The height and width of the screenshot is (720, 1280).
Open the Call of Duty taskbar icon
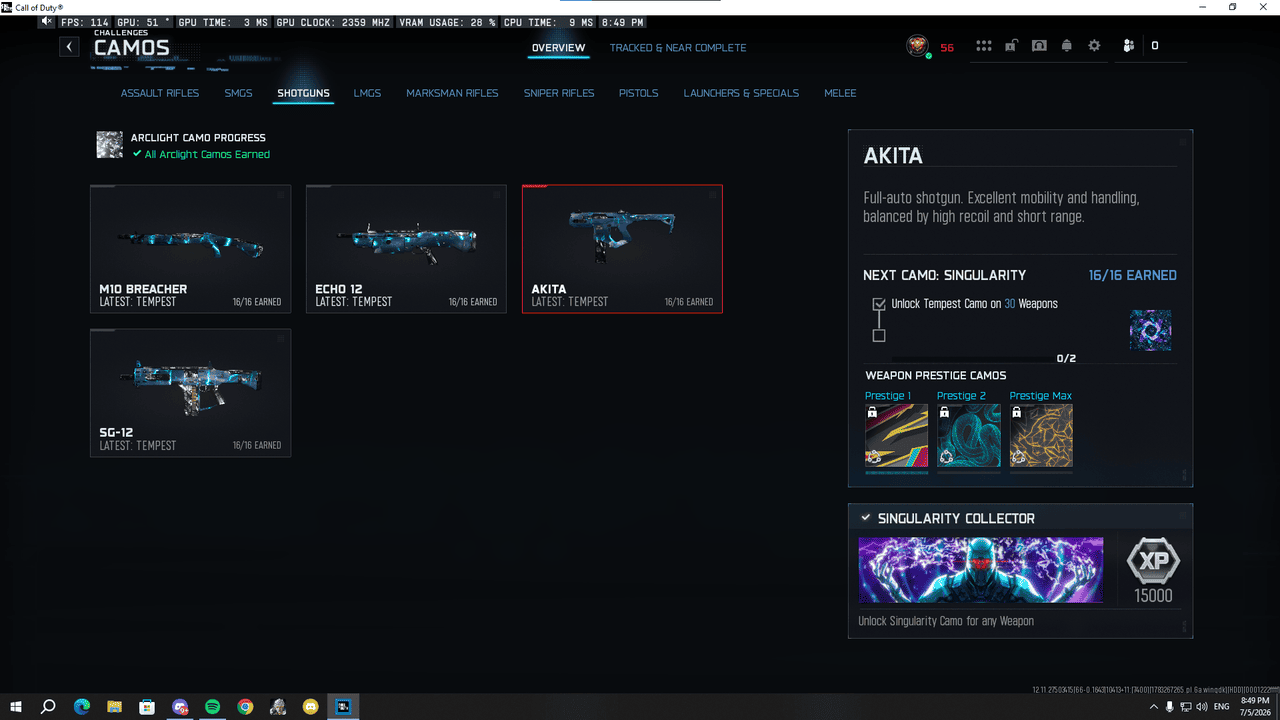click(343, 707)
